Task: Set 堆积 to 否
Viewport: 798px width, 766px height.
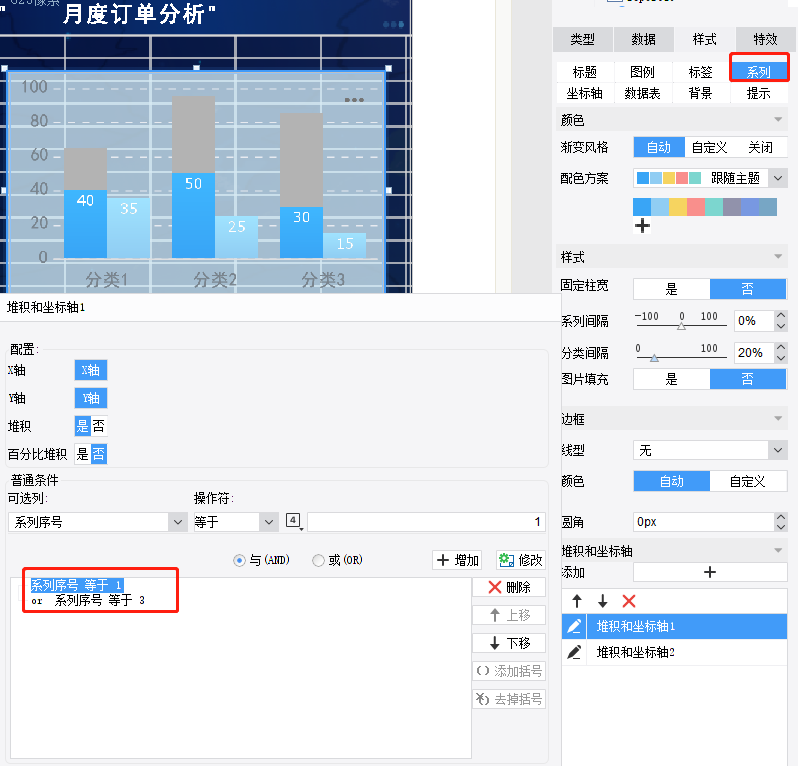Action: [x=99, y=425]
